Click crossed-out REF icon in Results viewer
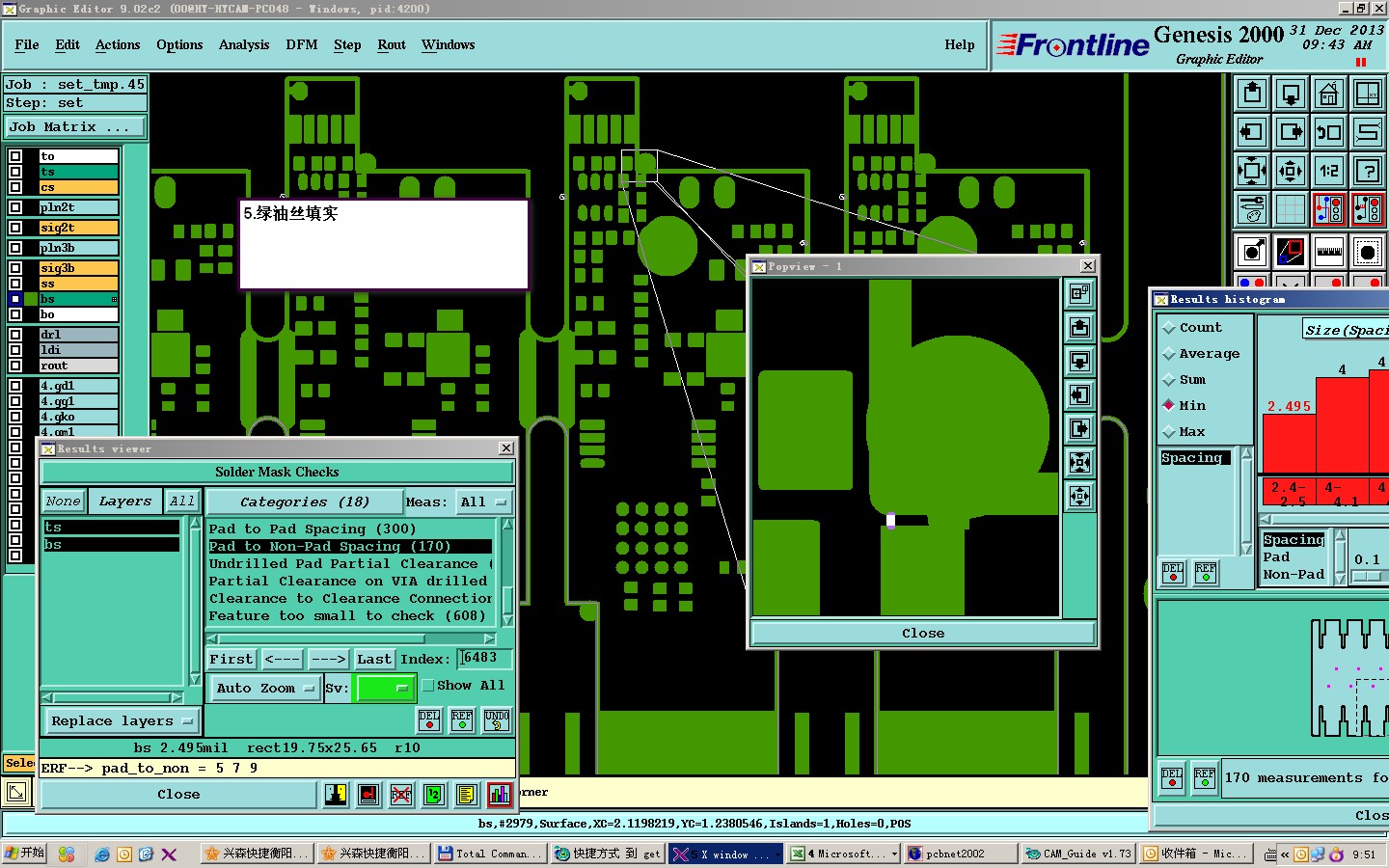 [x=401, y=795]
